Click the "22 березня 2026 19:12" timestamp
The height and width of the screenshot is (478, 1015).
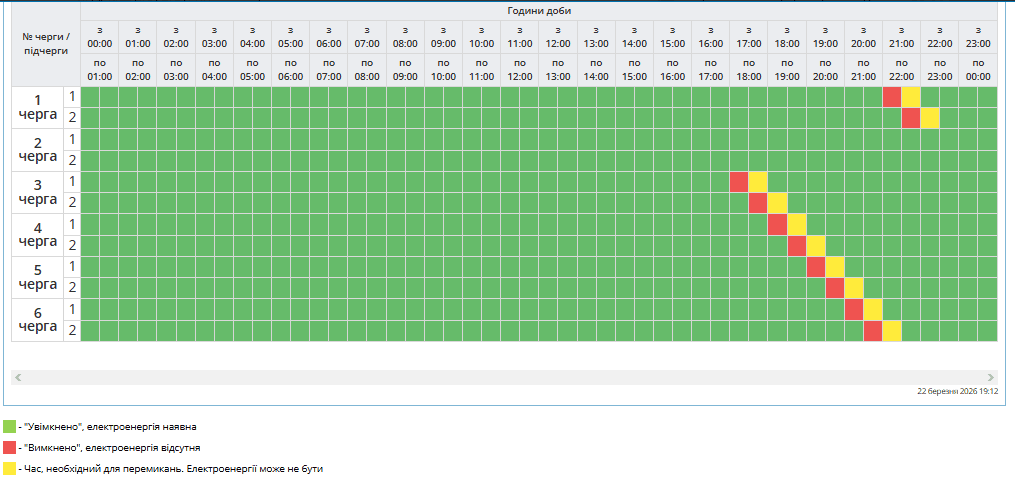pos(957,393)
